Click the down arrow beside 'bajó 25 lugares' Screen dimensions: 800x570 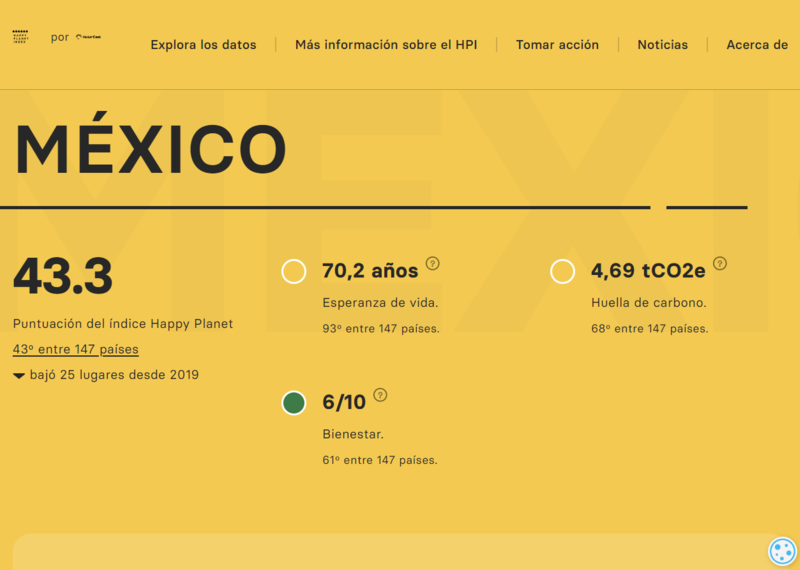pyautogui.click(x=19, y=376)
